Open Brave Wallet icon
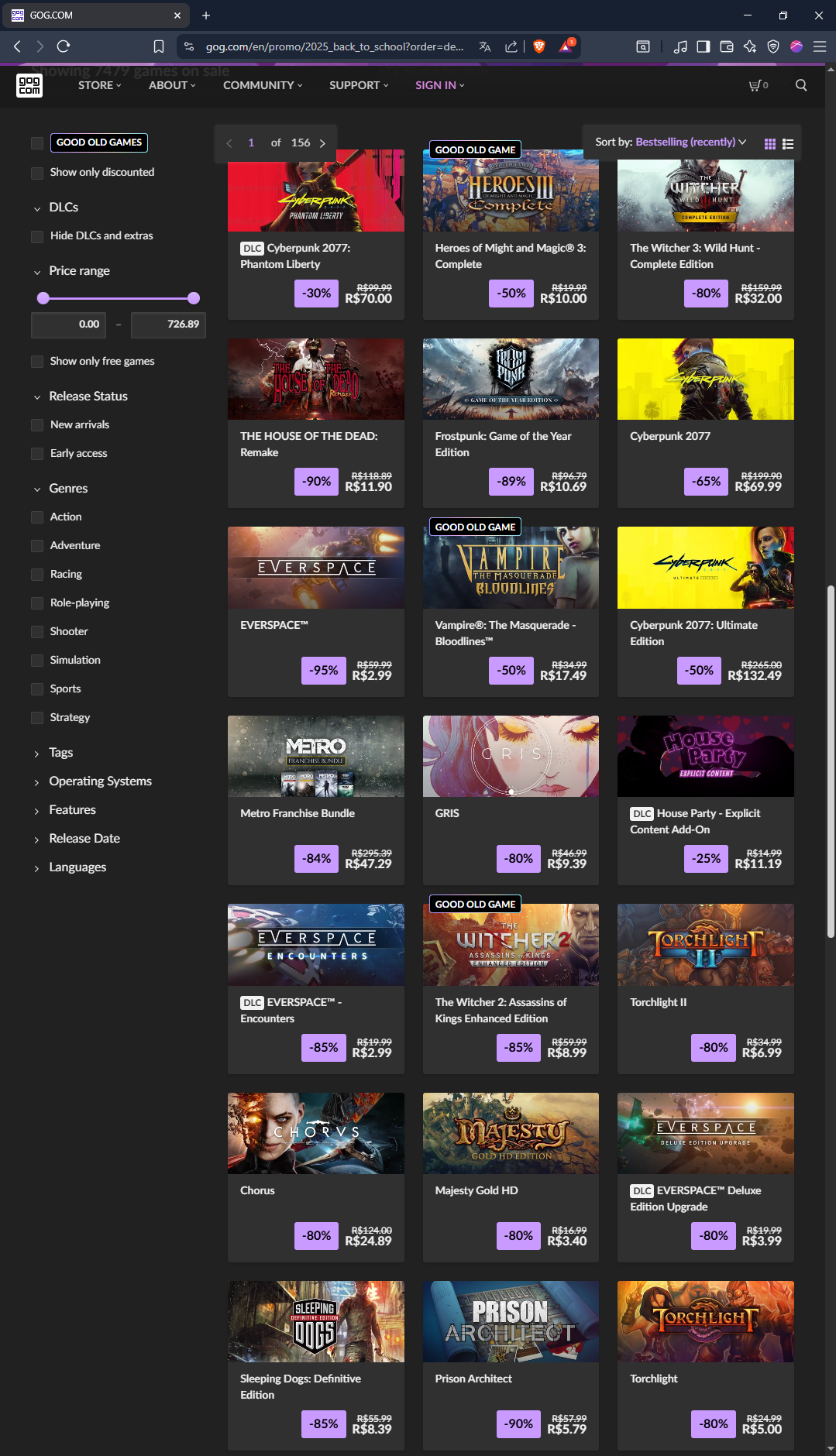 point(726,46)
